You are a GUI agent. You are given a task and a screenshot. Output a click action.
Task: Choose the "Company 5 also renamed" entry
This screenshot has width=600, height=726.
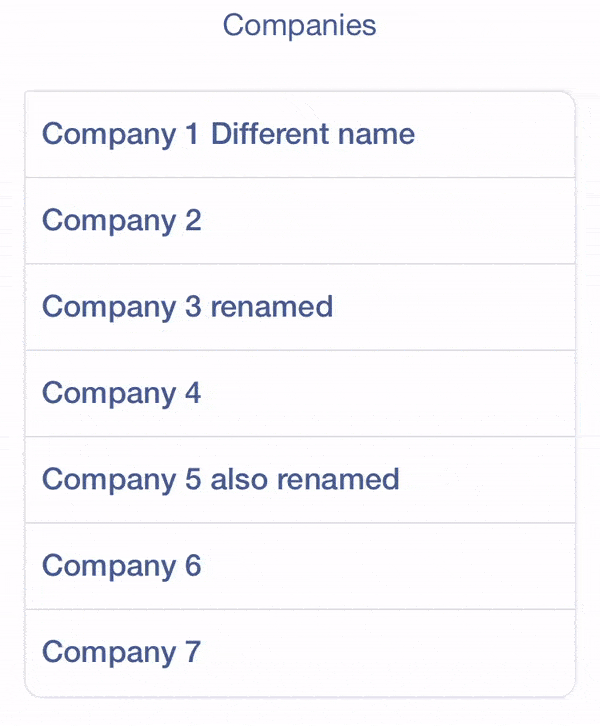300,479
